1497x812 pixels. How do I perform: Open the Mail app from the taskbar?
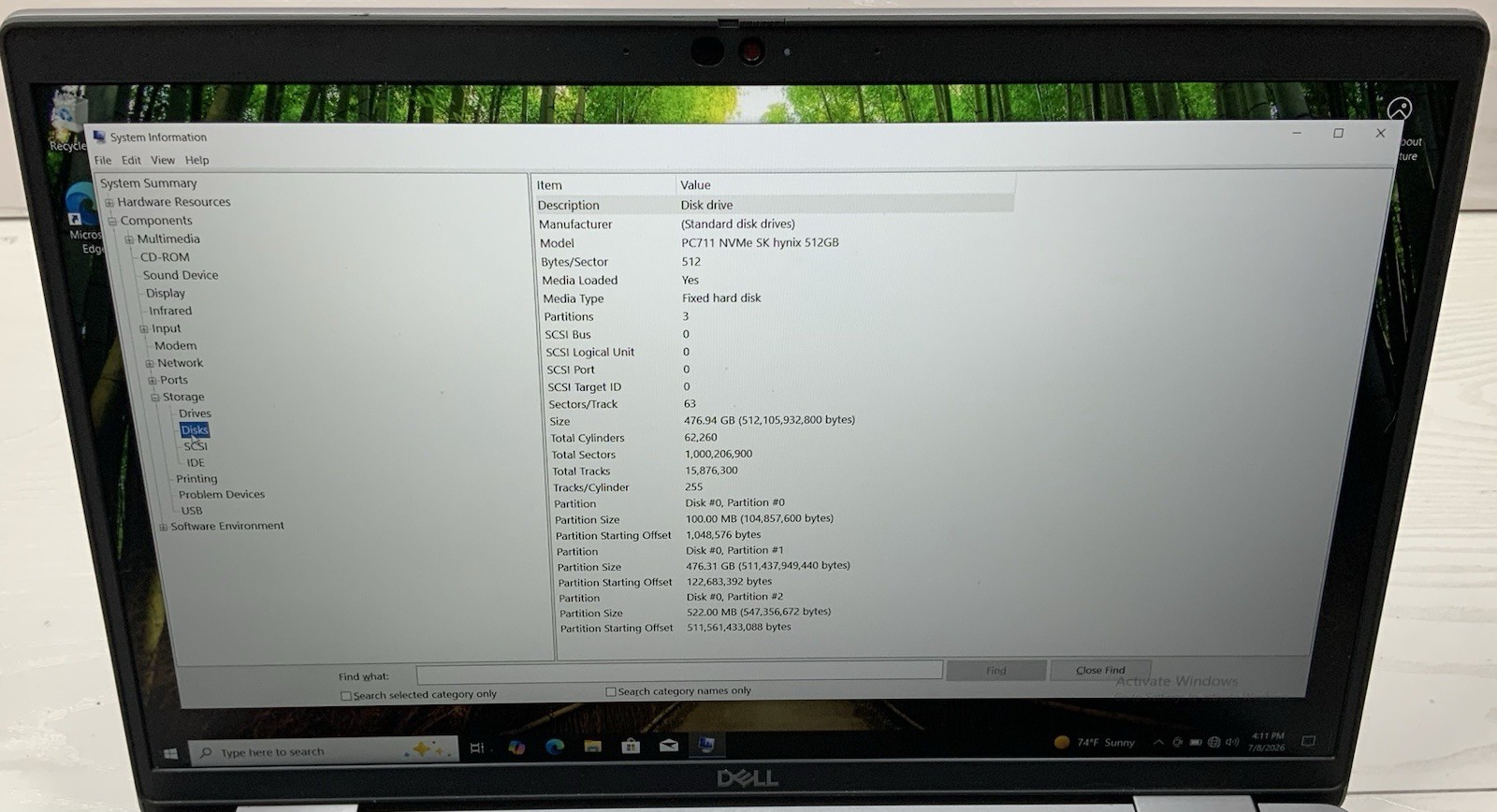tap(669, 746)
